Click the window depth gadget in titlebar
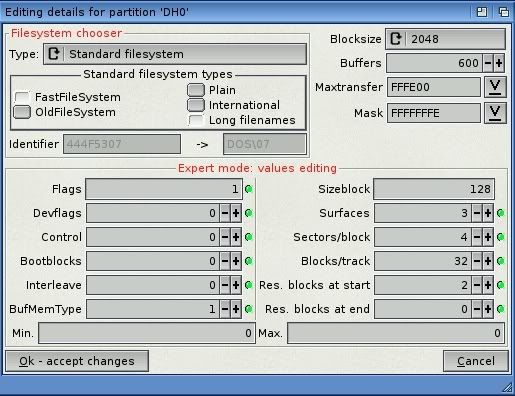The height and width of the screenshot is (396, 515). (x=503, y=12)
